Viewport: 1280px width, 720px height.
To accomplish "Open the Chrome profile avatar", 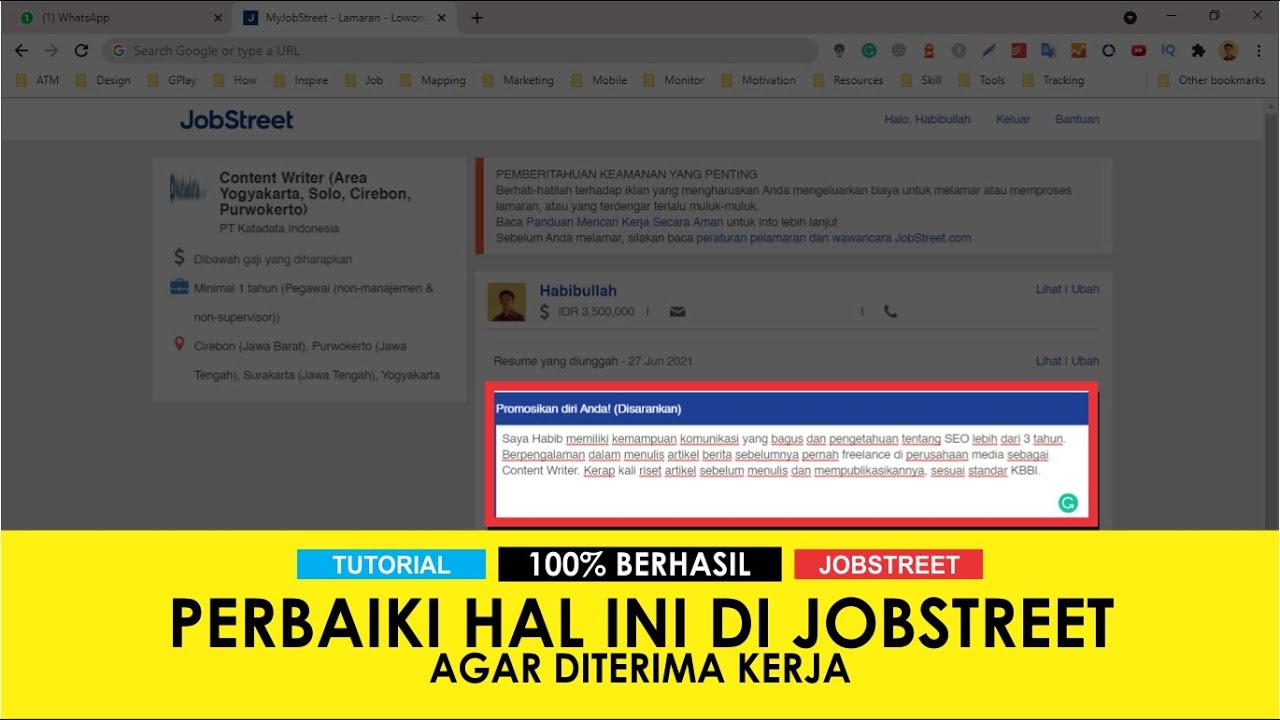I will point(1228,50).
